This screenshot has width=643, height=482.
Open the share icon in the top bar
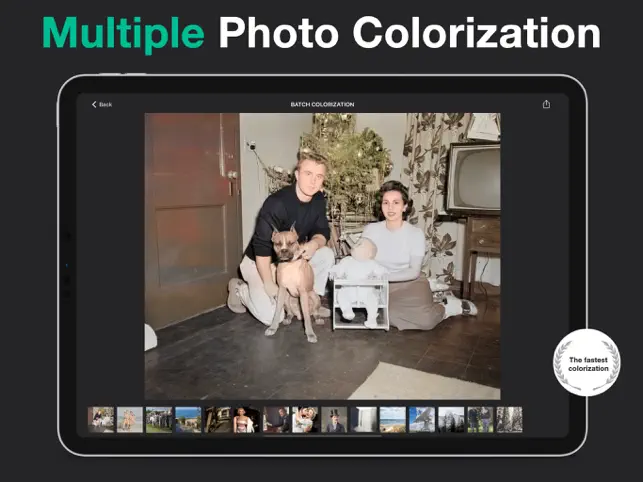546,104
